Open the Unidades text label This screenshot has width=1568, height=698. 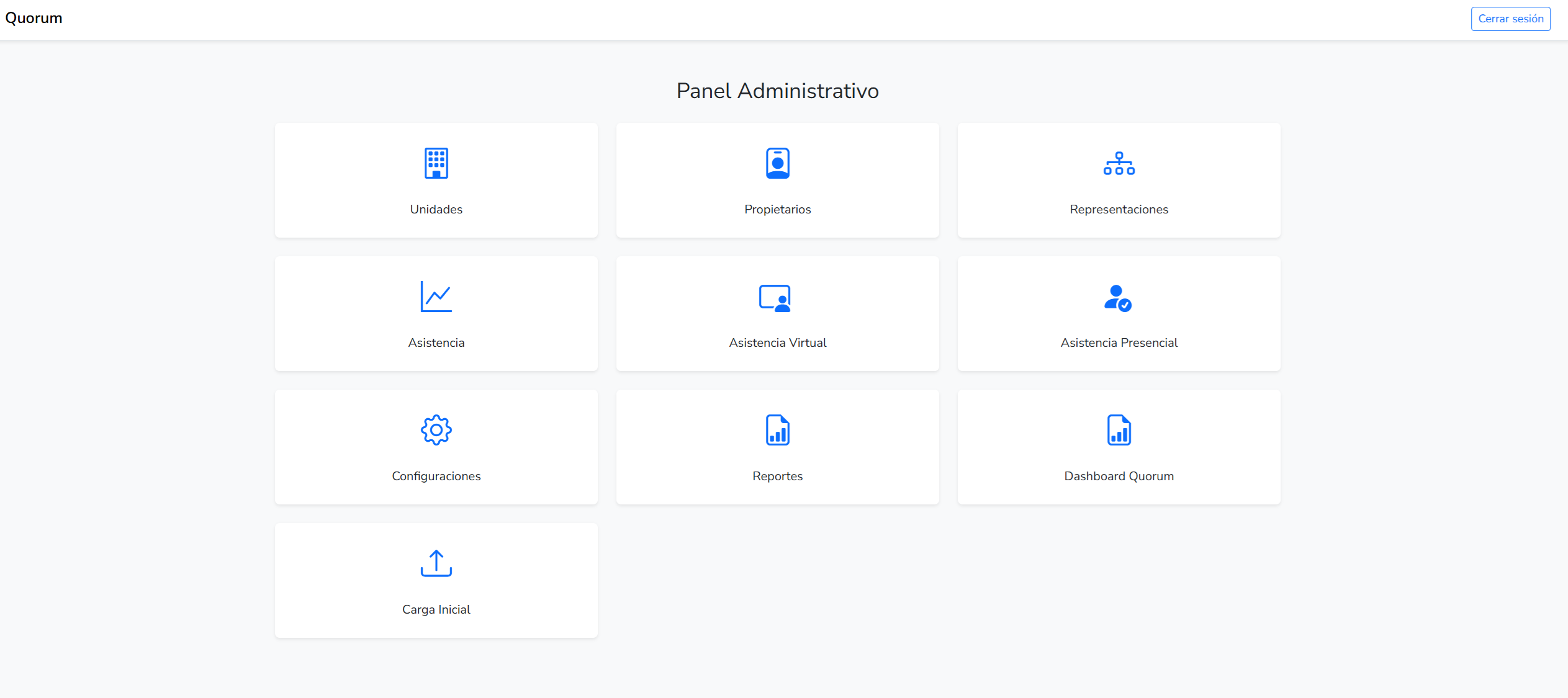click(436, 210)
